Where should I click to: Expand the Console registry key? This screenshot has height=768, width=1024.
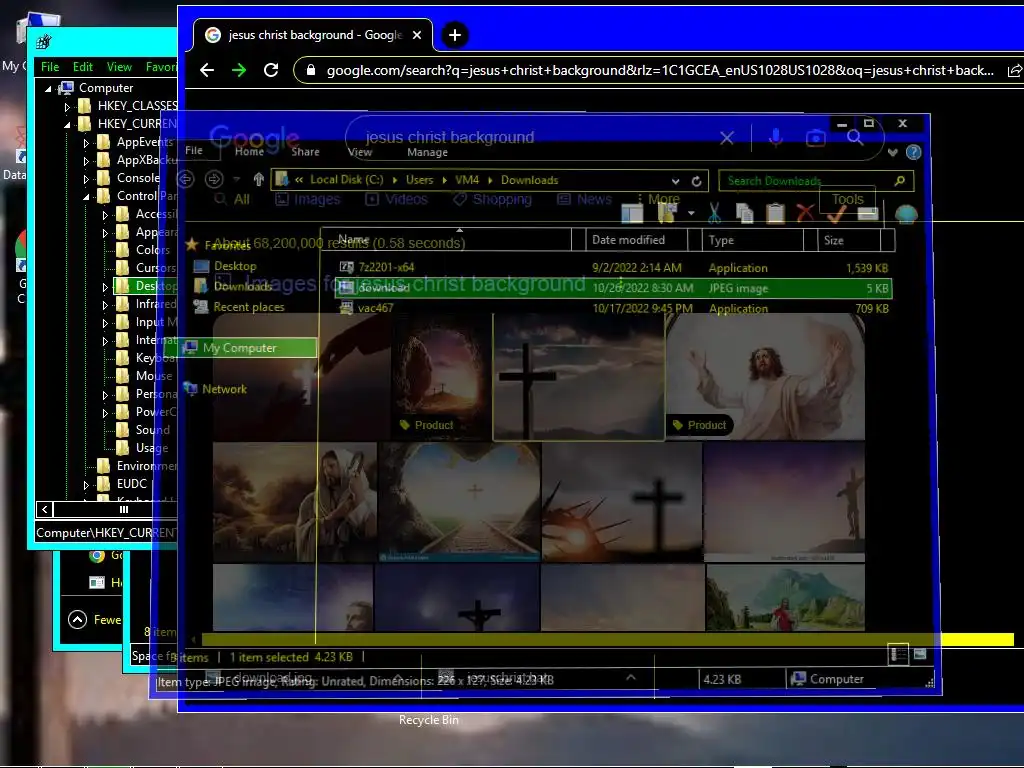point(86,178)
